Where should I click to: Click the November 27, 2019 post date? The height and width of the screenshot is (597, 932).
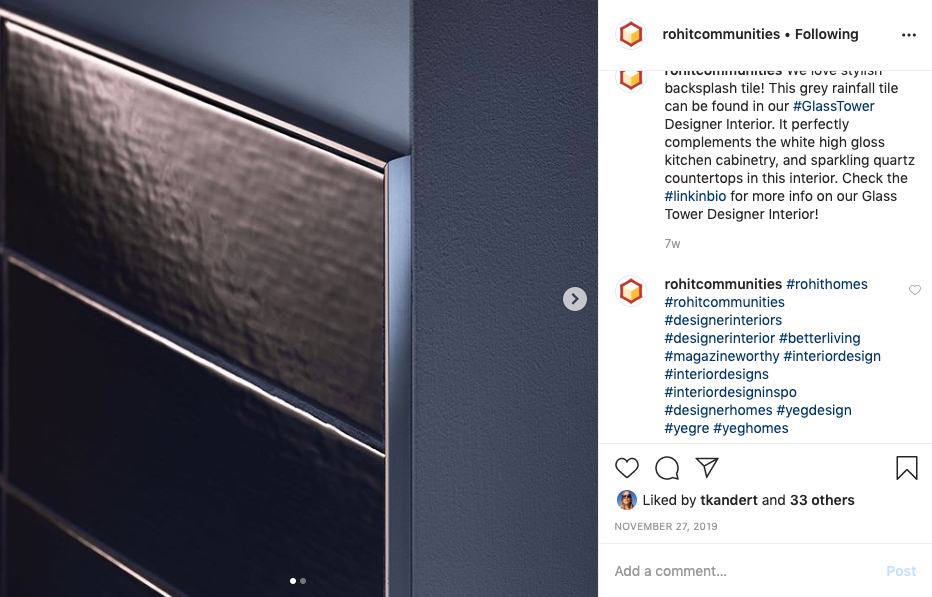(x=666, y=526)
